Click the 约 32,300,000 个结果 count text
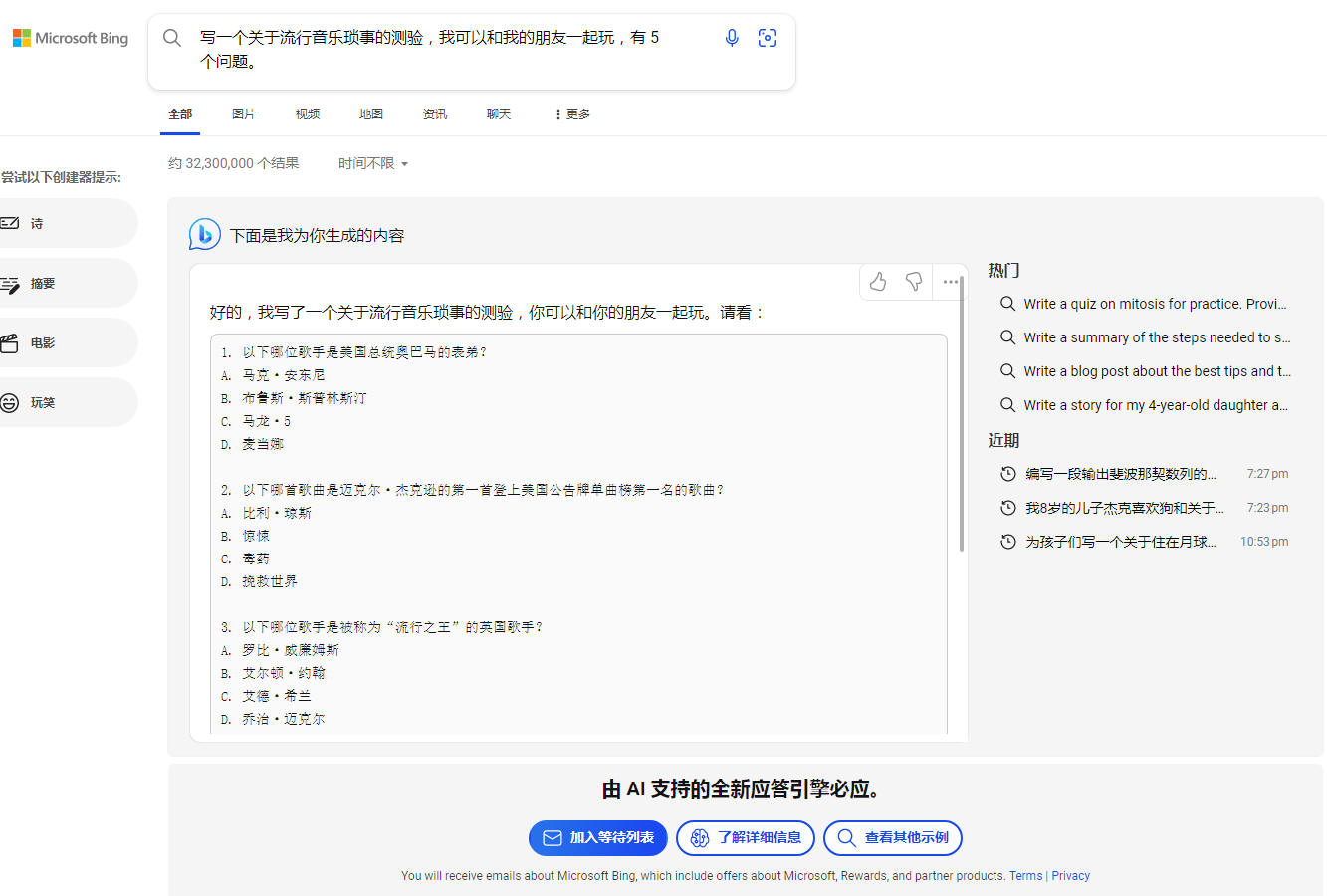The height and width of the screenshot is (896, 1327). click(233, 163)
